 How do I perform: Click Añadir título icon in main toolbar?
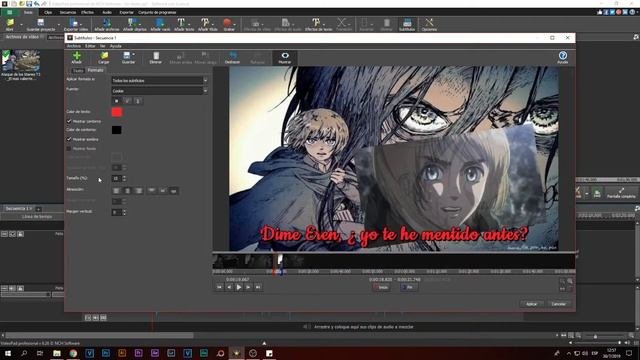(x=205, y=24)
